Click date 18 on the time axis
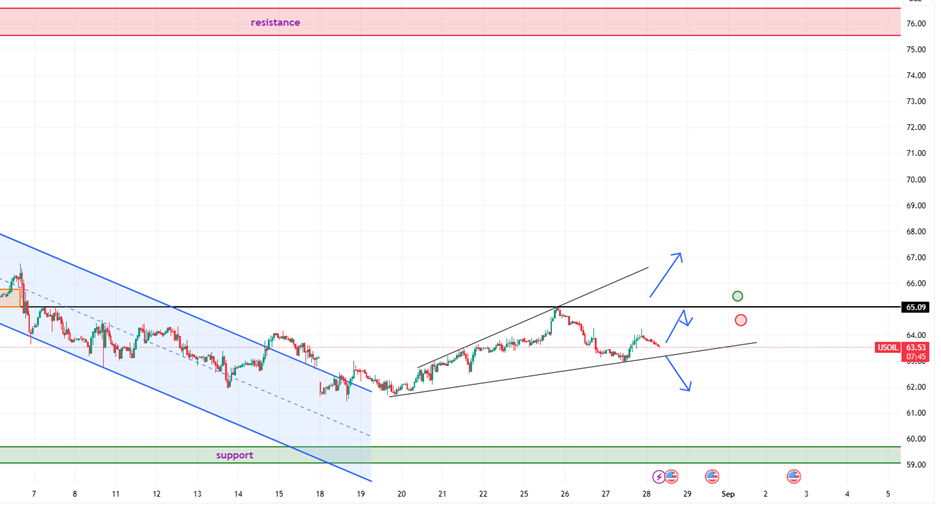 pyautogui.click(x=320, y=494)
